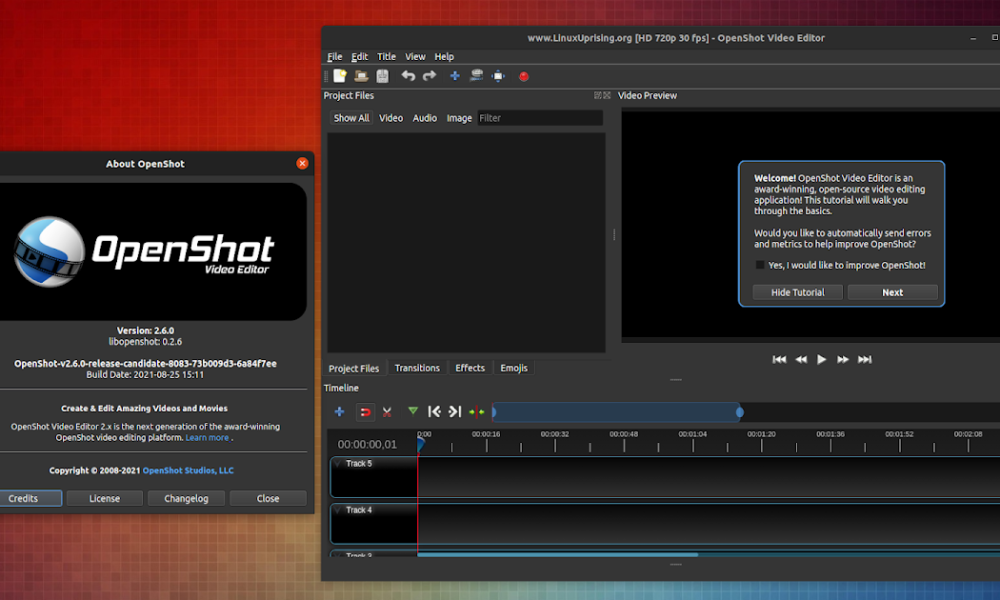Screen dimensions: 1000x600
Task: Filter project files by Audio
Action: pos(425,118)
